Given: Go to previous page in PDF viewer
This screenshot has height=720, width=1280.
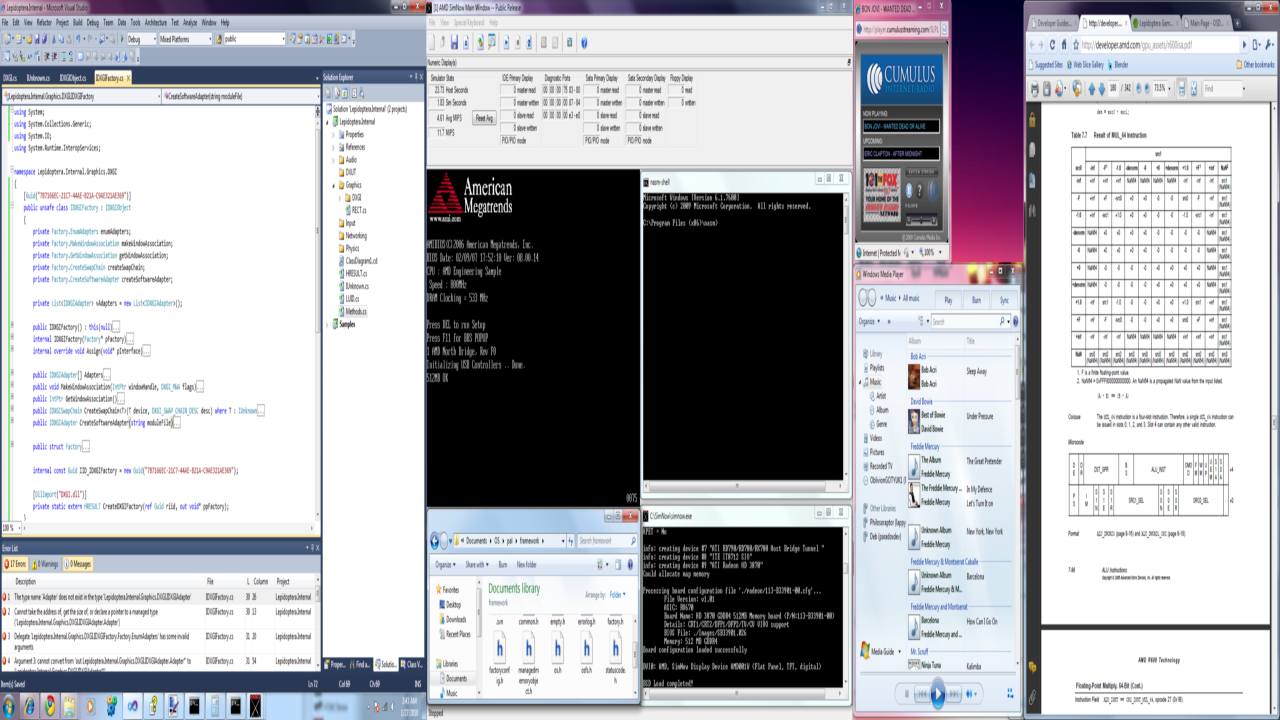Looking at the screenshot, I should coord(1093,88).
